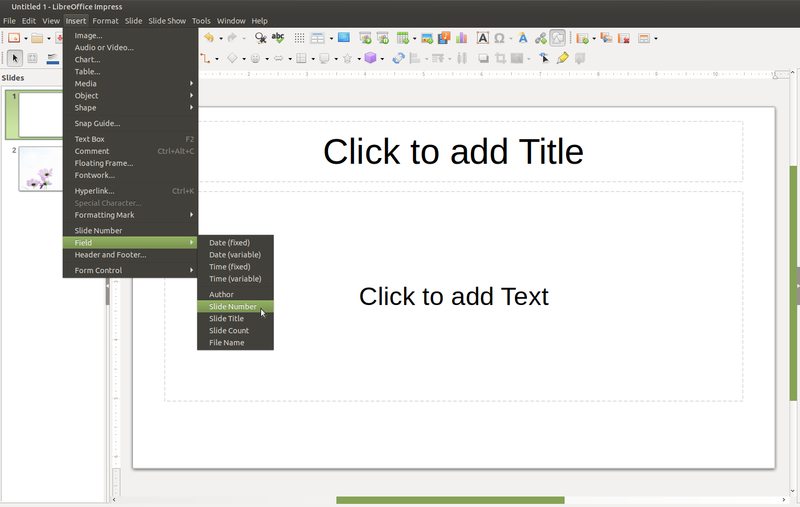The image size is (800, 507).
Task: Click the Rotate tool icon
Action: [398, 59]
